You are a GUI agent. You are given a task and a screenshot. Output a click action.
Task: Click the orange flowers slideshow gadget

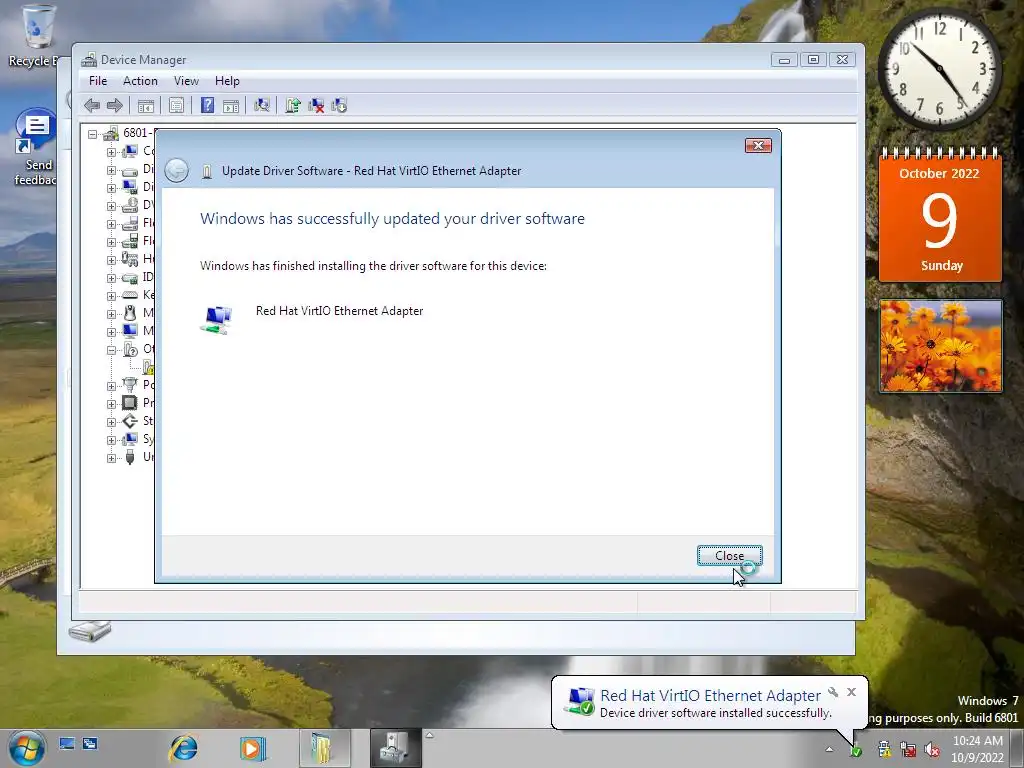coord(940,346)
